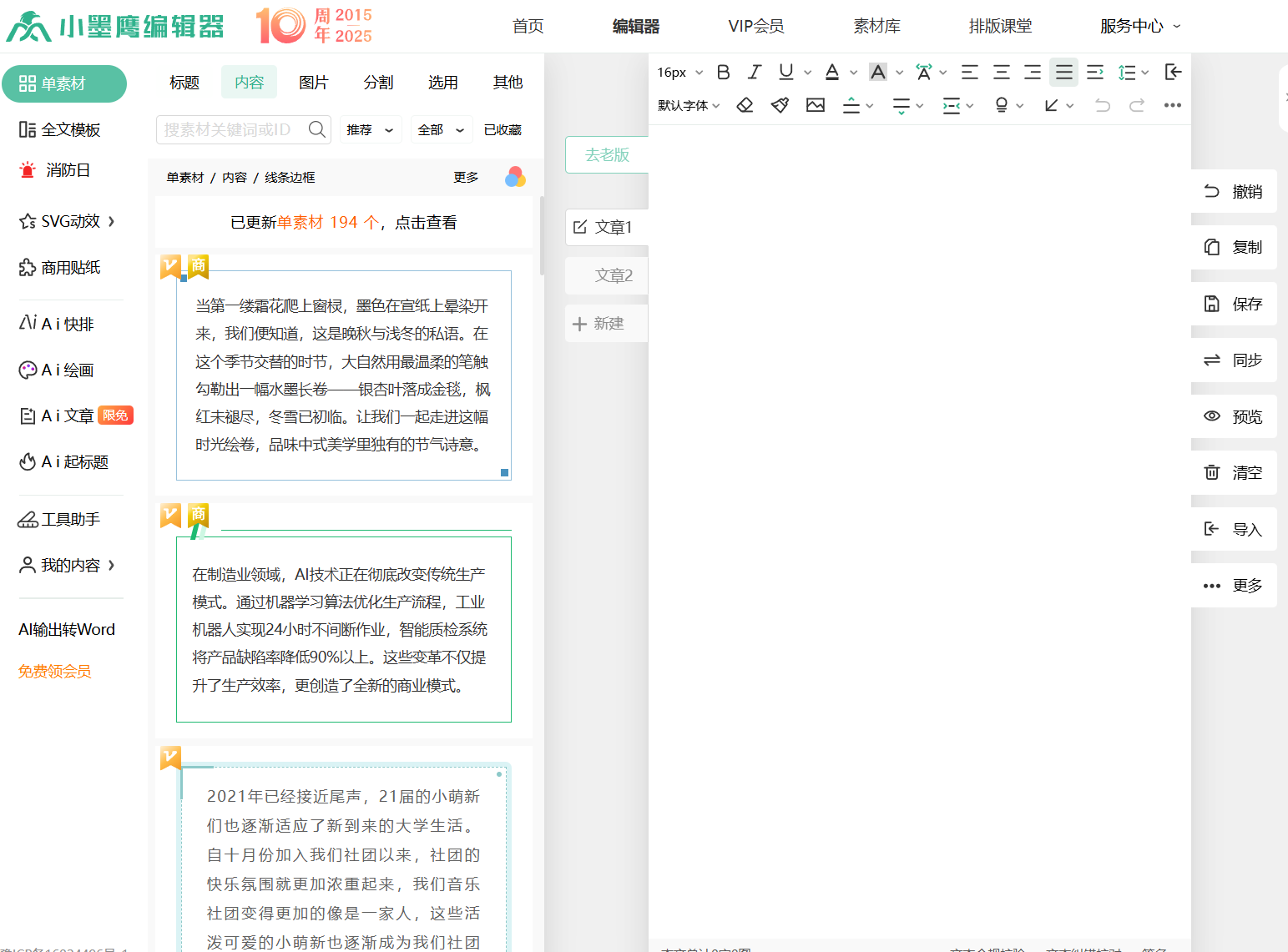This screenshot has height=952, width=1288.
Task: Click the material keyword search field
Action: click(x=230, y=129)
